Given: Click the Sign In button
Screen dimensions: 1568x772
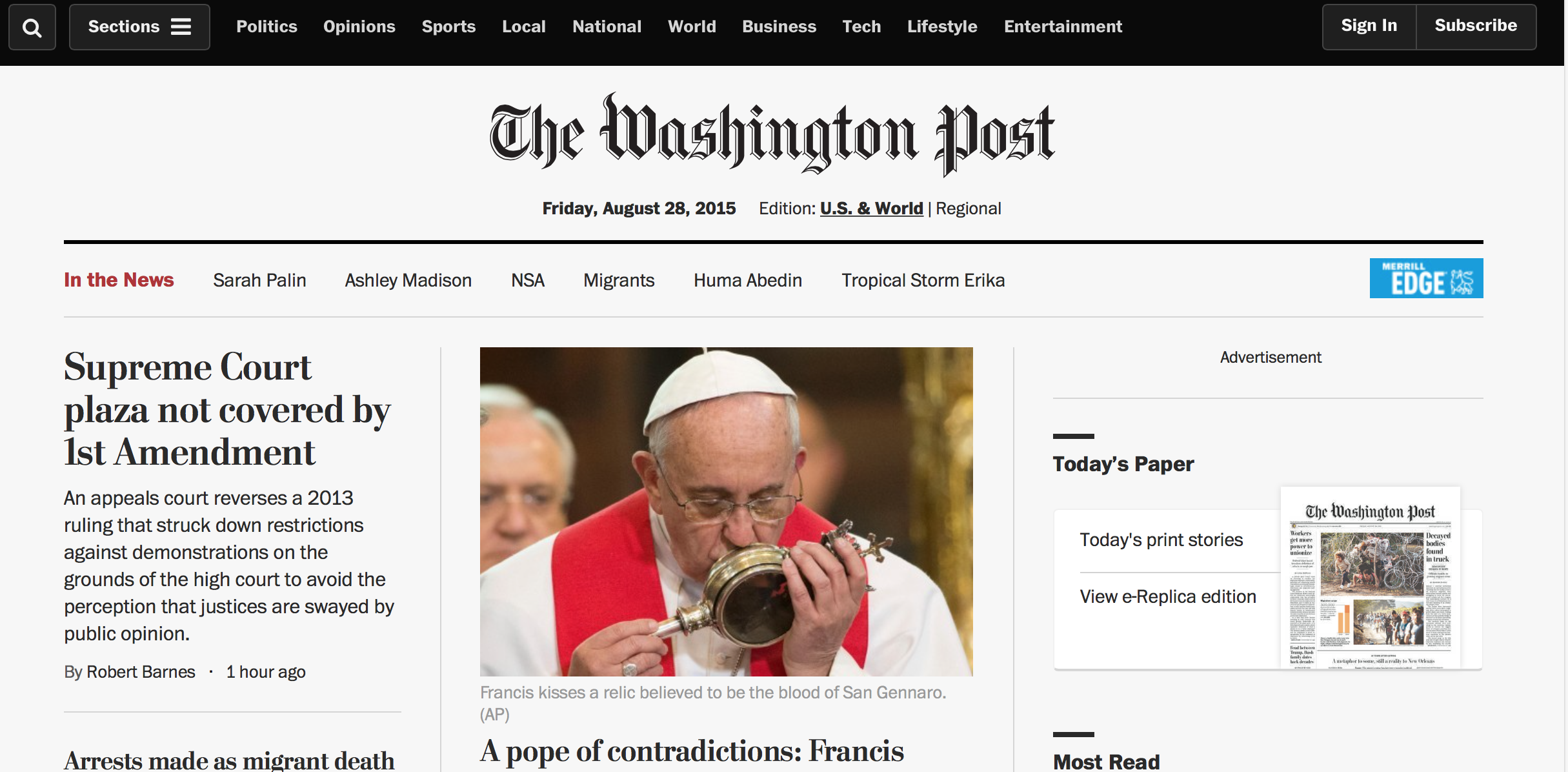Looking at the screenshot, I should [1369, 26].
